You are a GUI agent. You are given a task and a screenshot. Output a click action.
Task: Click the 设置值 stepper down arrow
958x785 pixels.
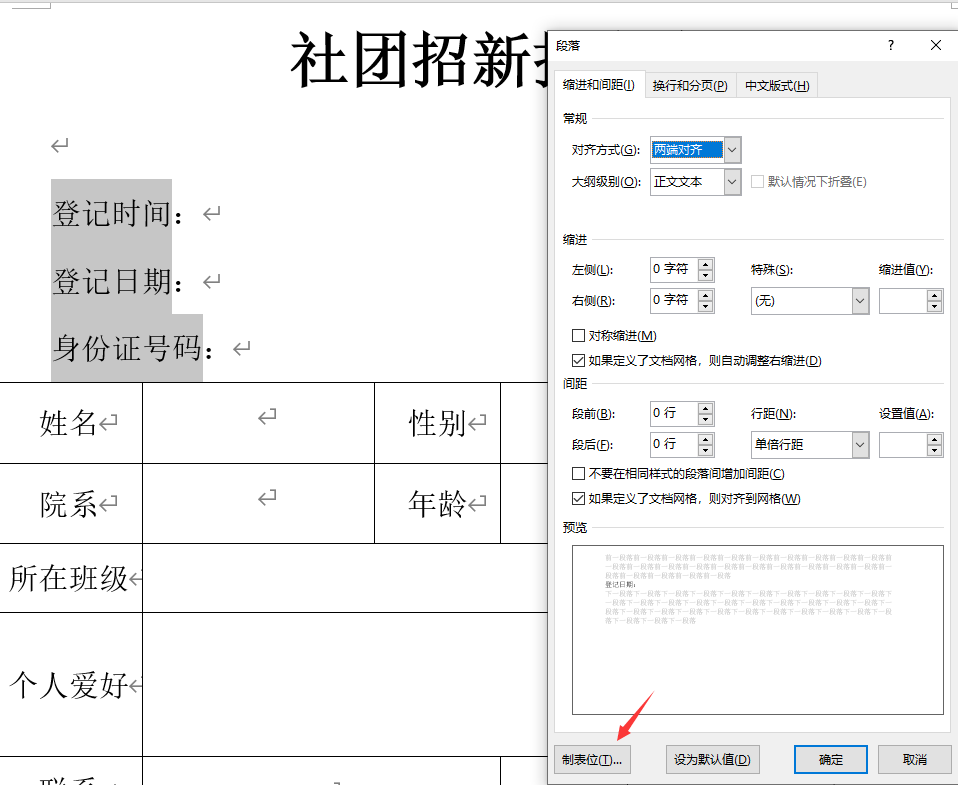point(932,450)
